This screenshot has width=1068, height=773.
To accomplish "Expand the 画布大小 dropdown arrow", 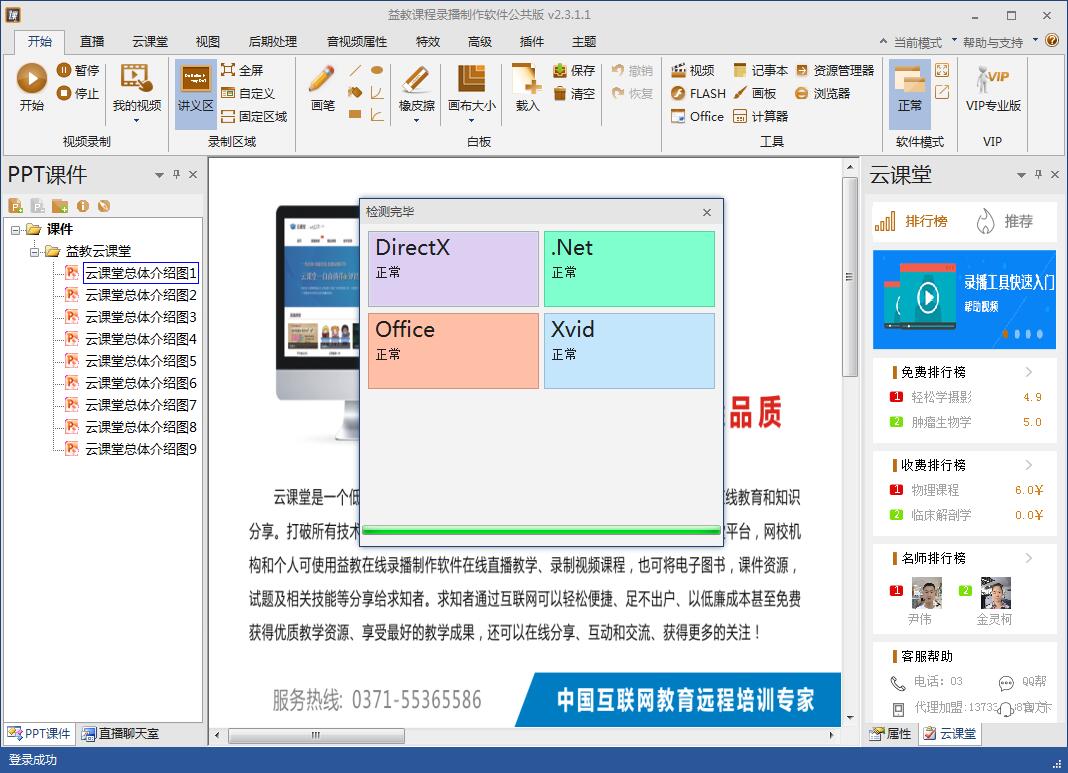I will pos(471,121).
